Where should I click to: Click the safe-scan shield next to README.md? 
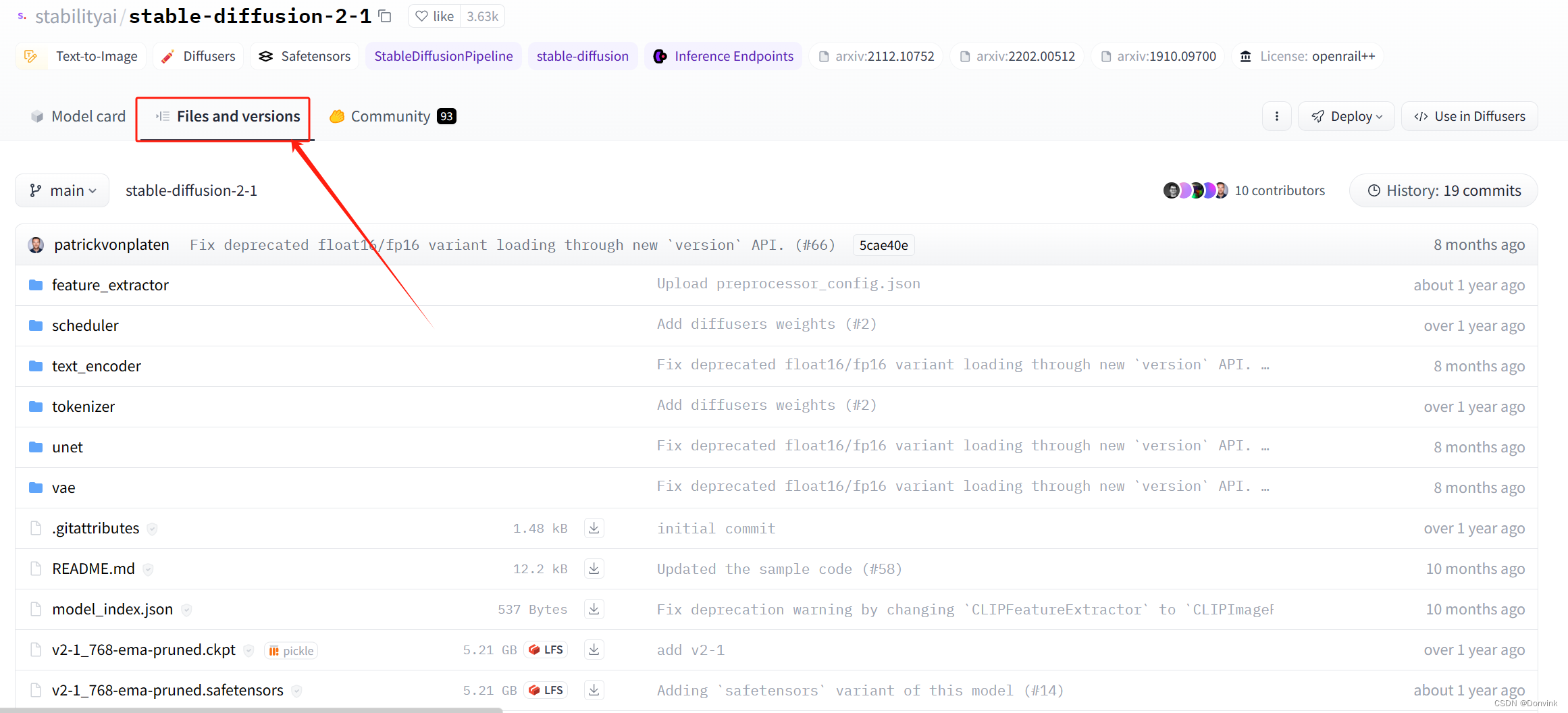(x=148, y=570)
